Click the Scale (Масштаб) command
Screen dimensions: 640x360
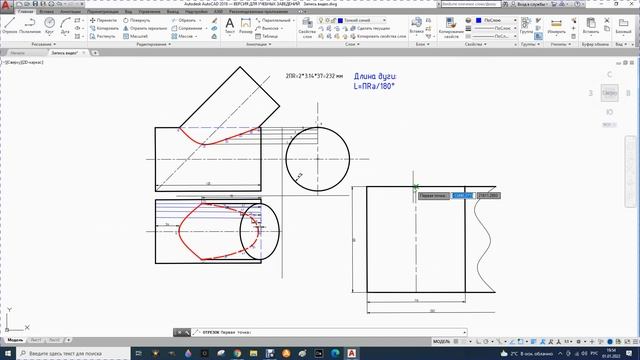[x=136, y=36]
